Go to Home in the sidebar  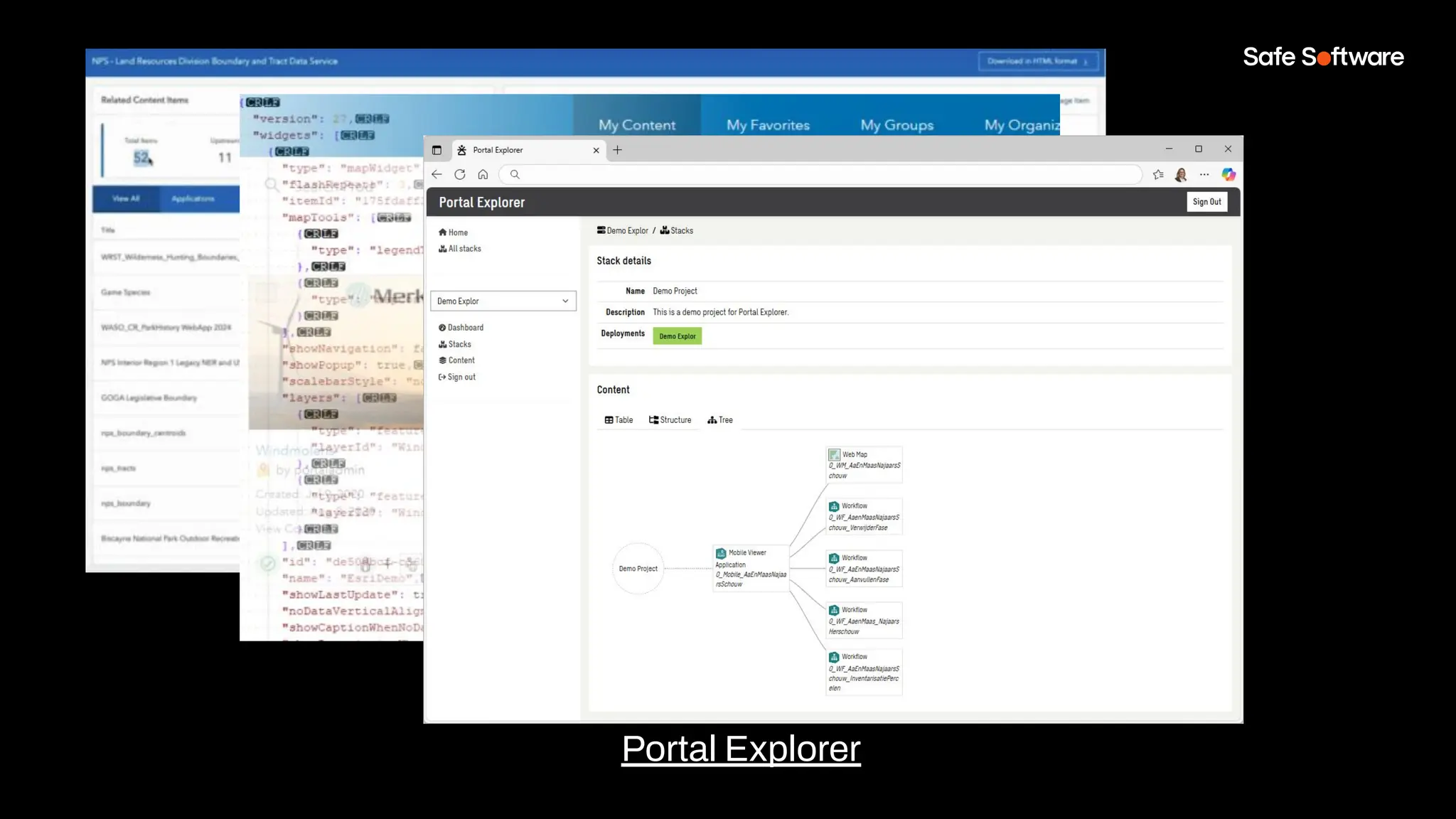pyautogui.click(x=453, y=232)
